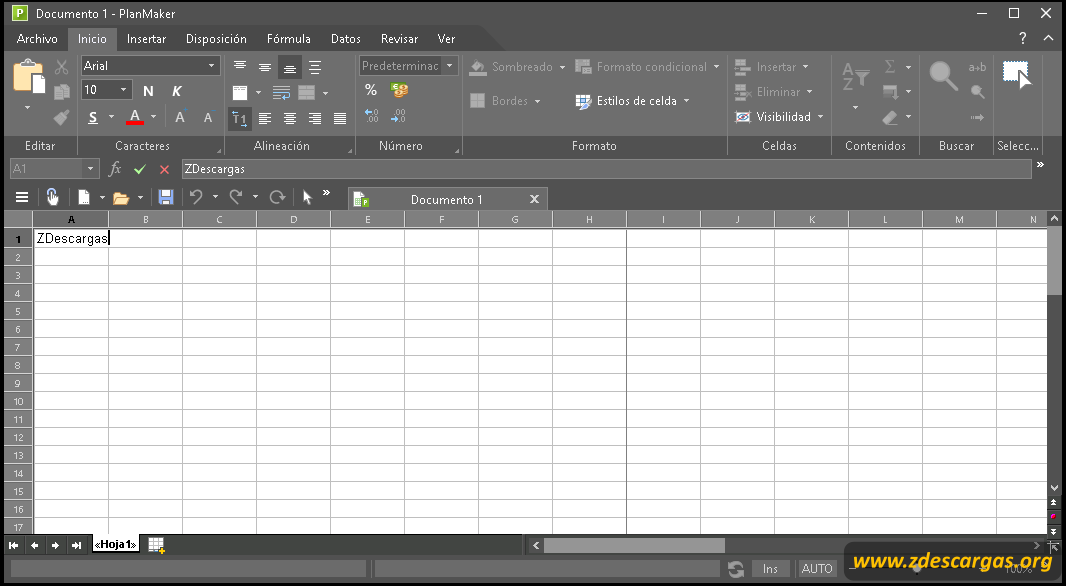Image resolution: width=1066 pixels, height=586 pixels.
Task: Apply red font color A button
Action: (135, 117)
